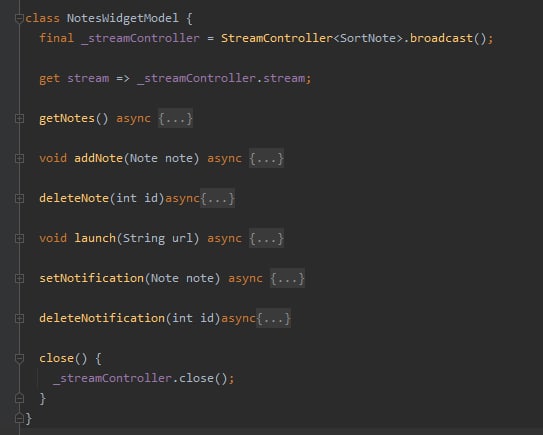Click the 'class' keyword
The image size is (543, 435).
pos(42,18)
